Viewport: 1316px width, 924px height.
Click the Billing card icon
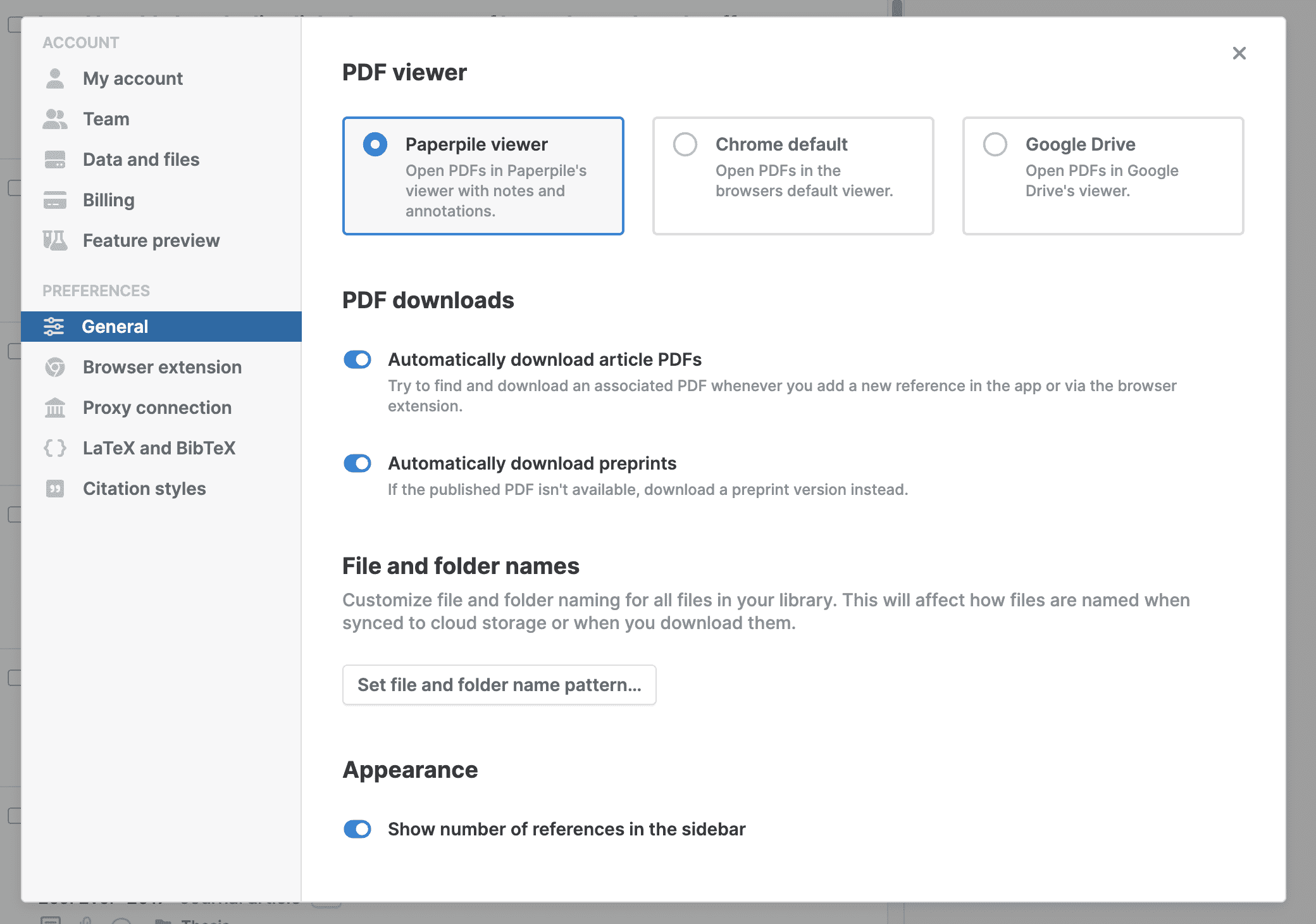coord(55,200)
